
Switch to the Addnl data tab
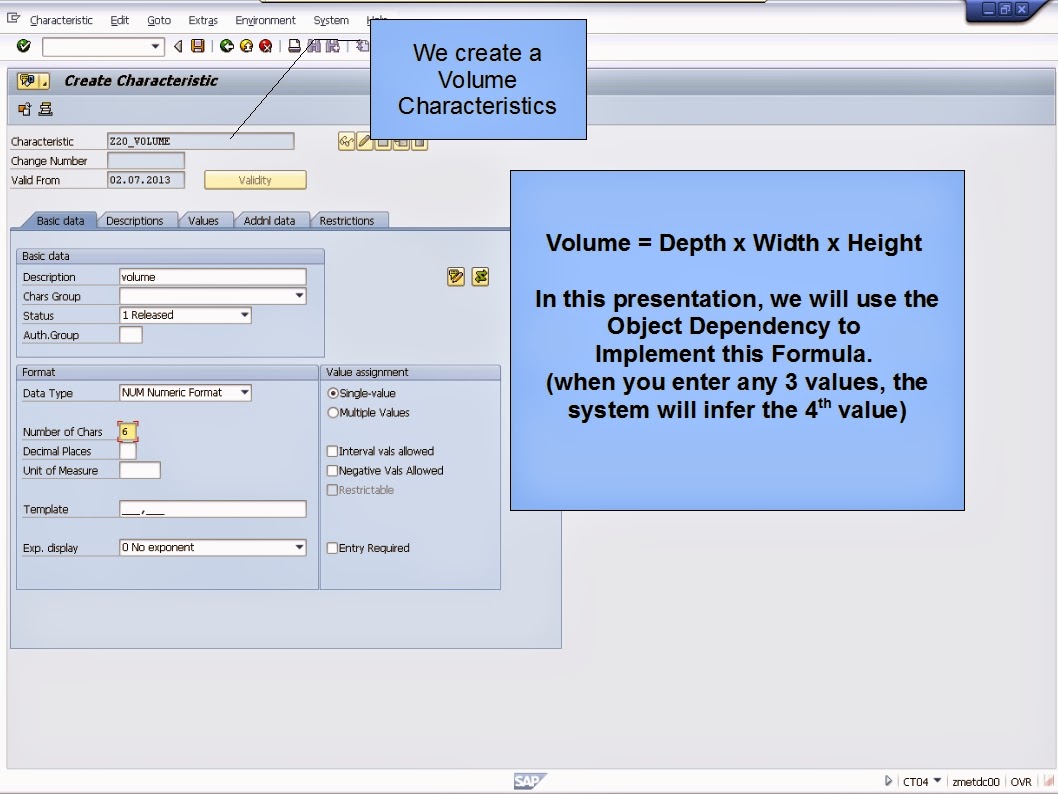coord(269,221)
